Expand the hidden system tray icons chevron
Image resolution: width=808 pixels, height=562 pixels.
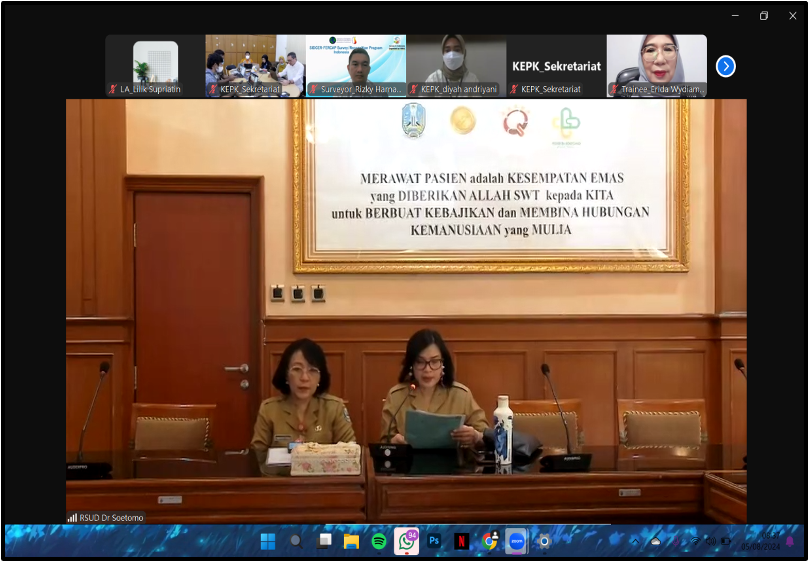point(634,541)
